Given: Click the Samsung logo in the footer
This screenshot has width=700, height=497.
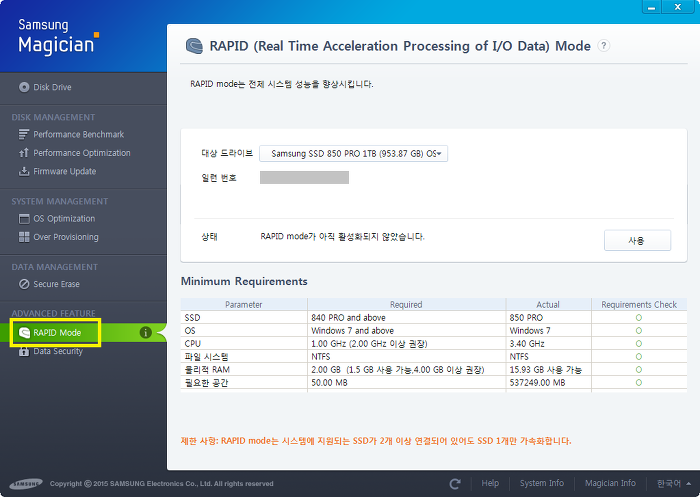Looking at the screenshot, I should point(26,484).
